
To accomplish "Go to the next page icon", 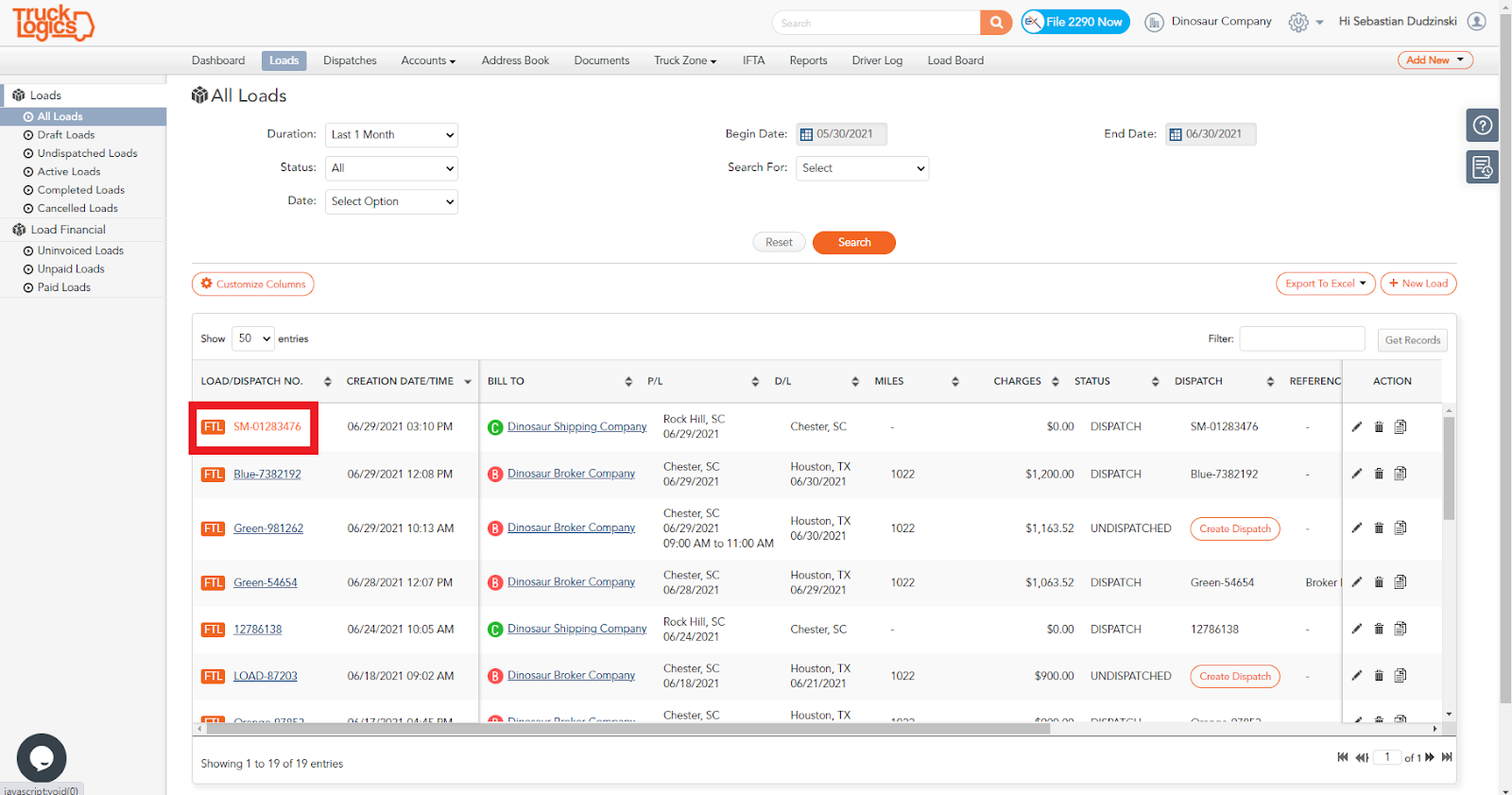I will 1430,757.
